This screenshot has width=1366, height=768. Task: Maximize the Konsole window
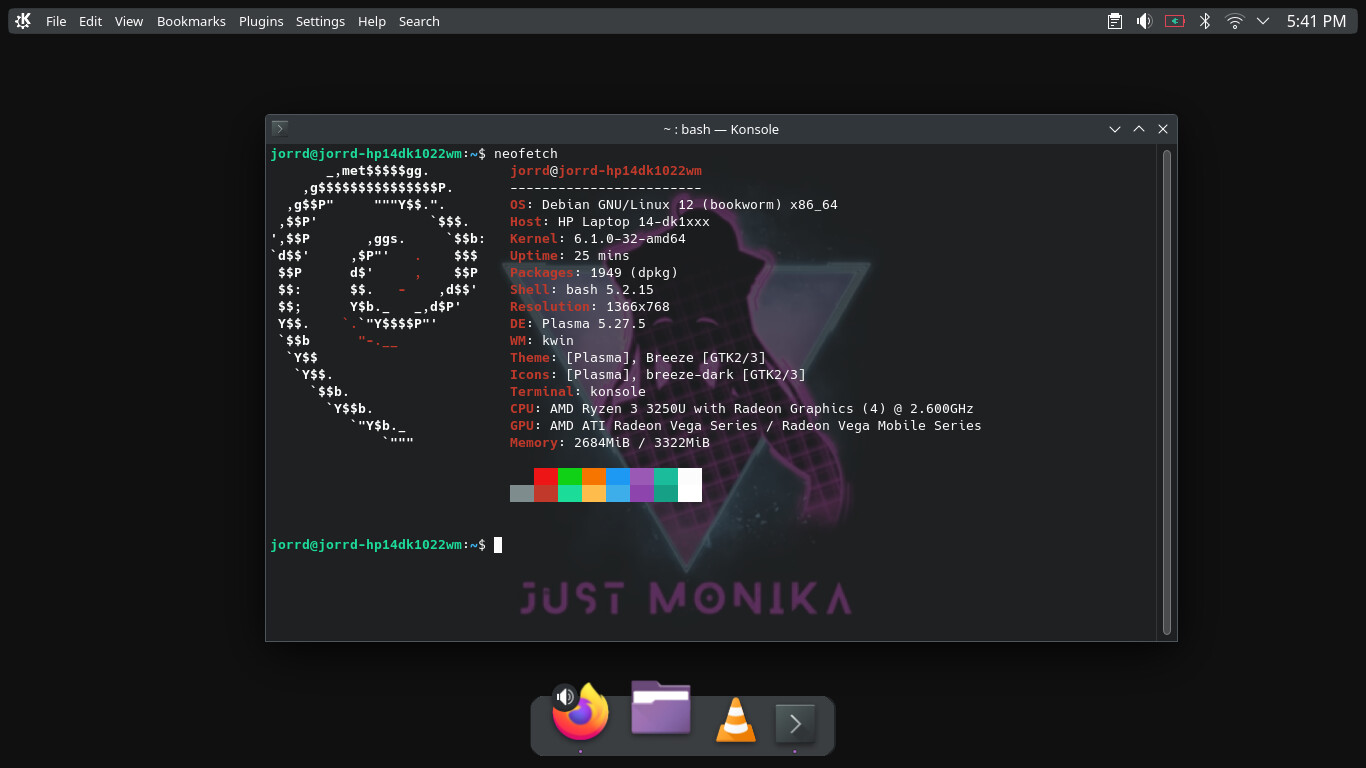[1139, 129]
